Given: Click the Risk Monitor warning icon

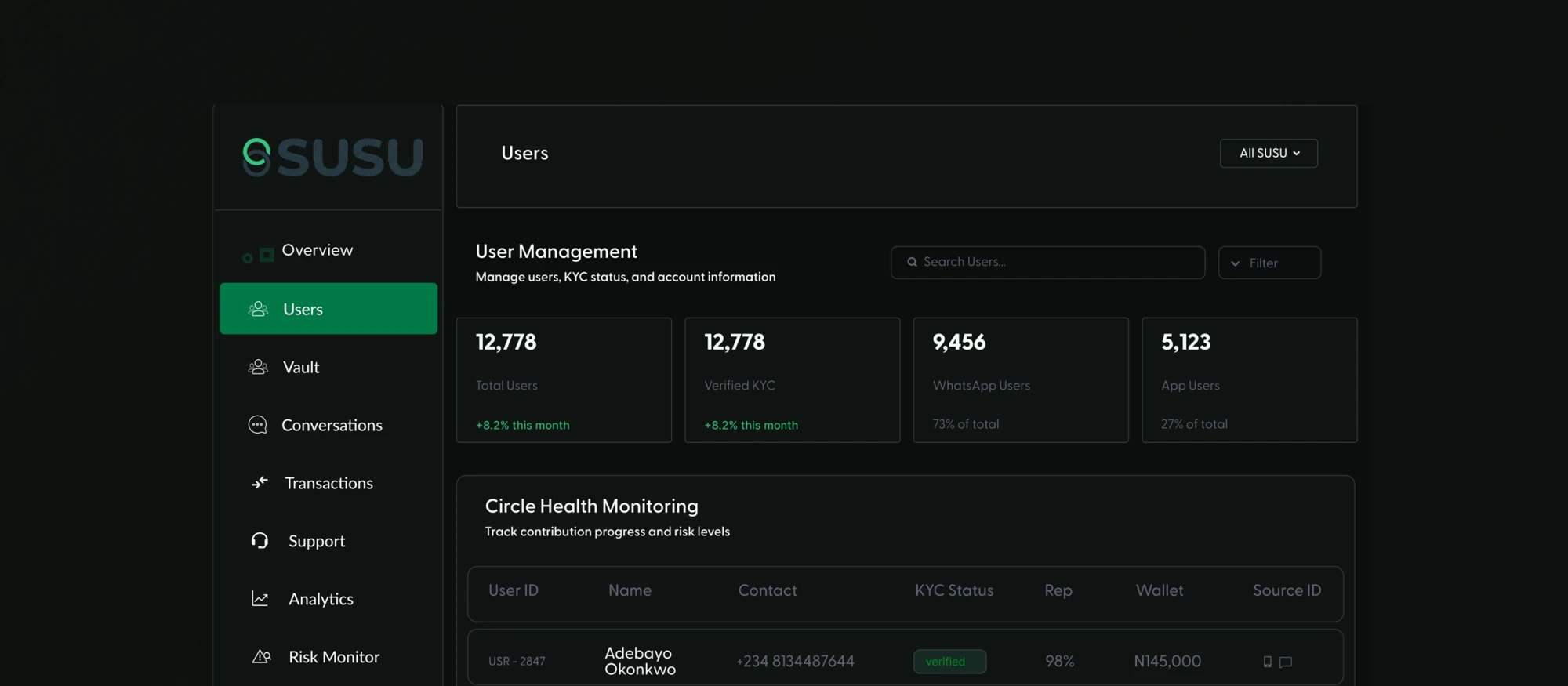Looking at the screenshot, I should click(x=261, y=657).
